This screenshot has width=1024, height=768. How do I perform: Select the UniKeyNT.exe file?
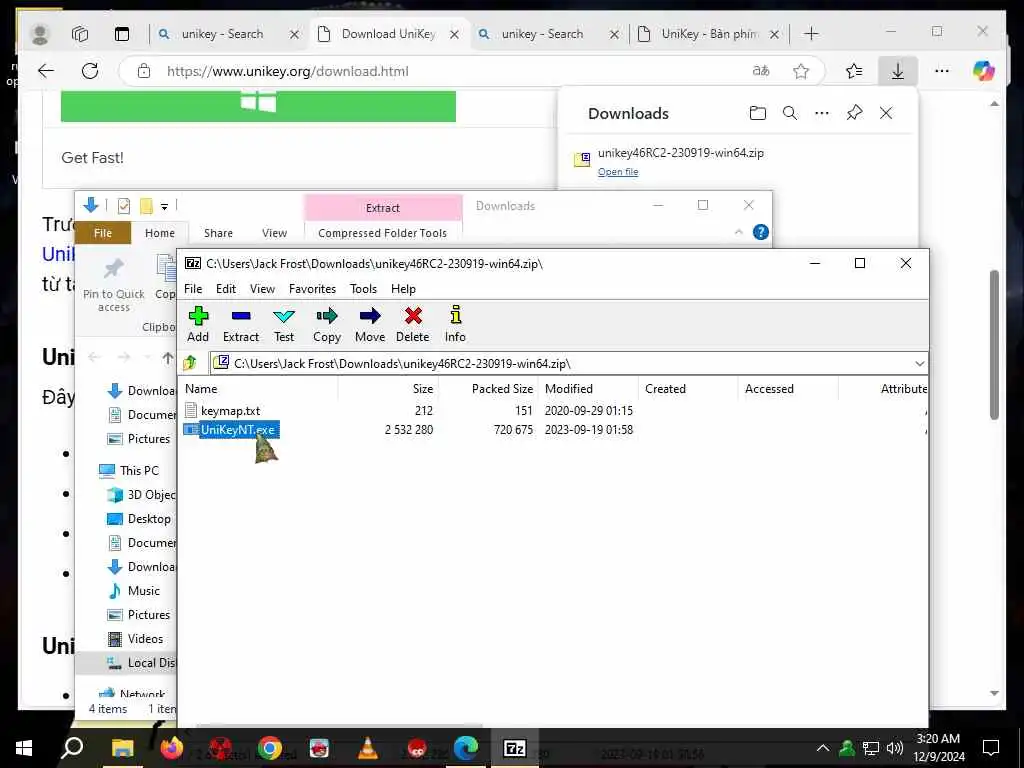(x=238, y=430)
